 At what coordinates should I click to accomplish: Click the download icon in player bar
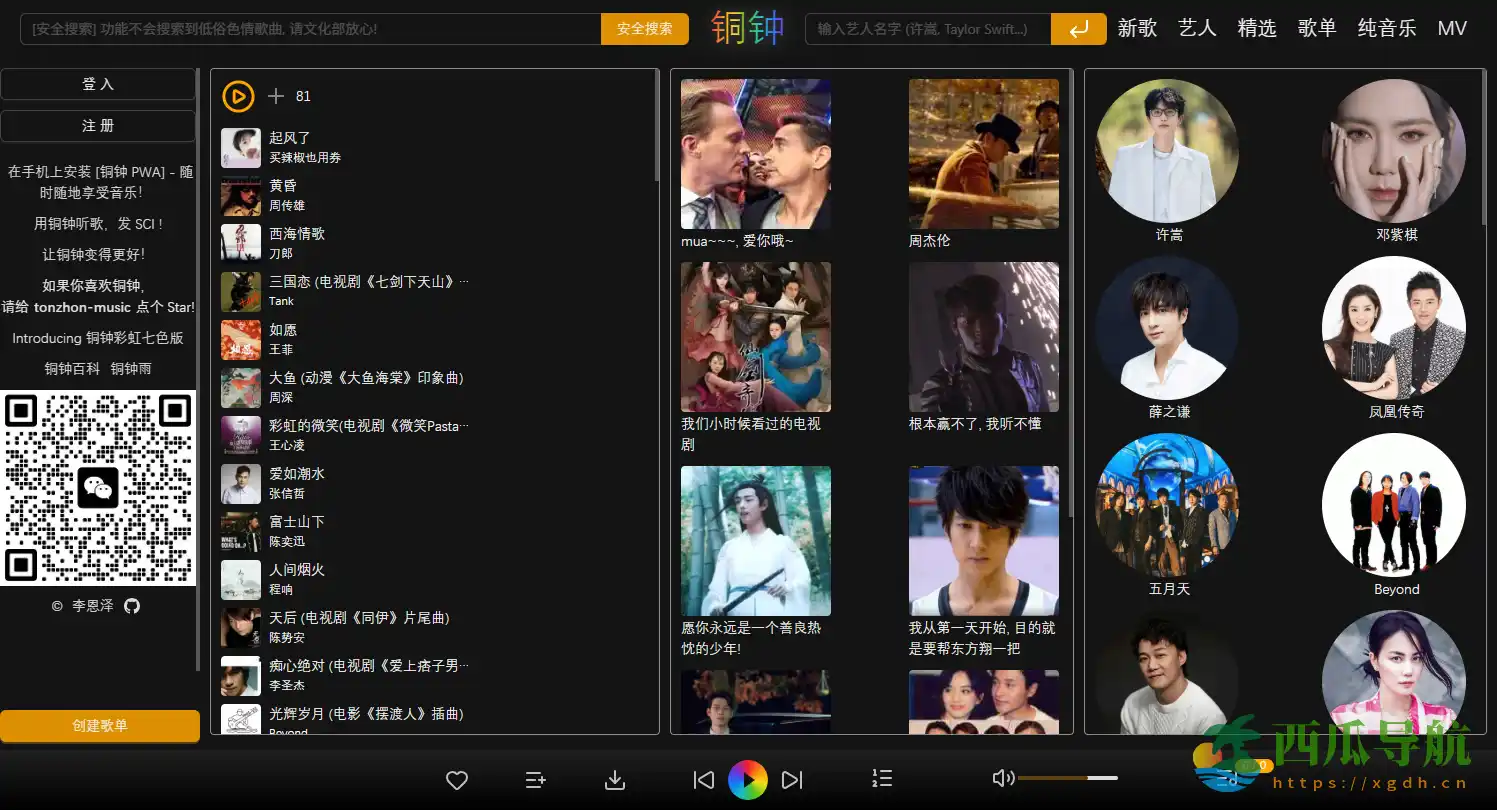pyautogui.click(x=615, y=780)
